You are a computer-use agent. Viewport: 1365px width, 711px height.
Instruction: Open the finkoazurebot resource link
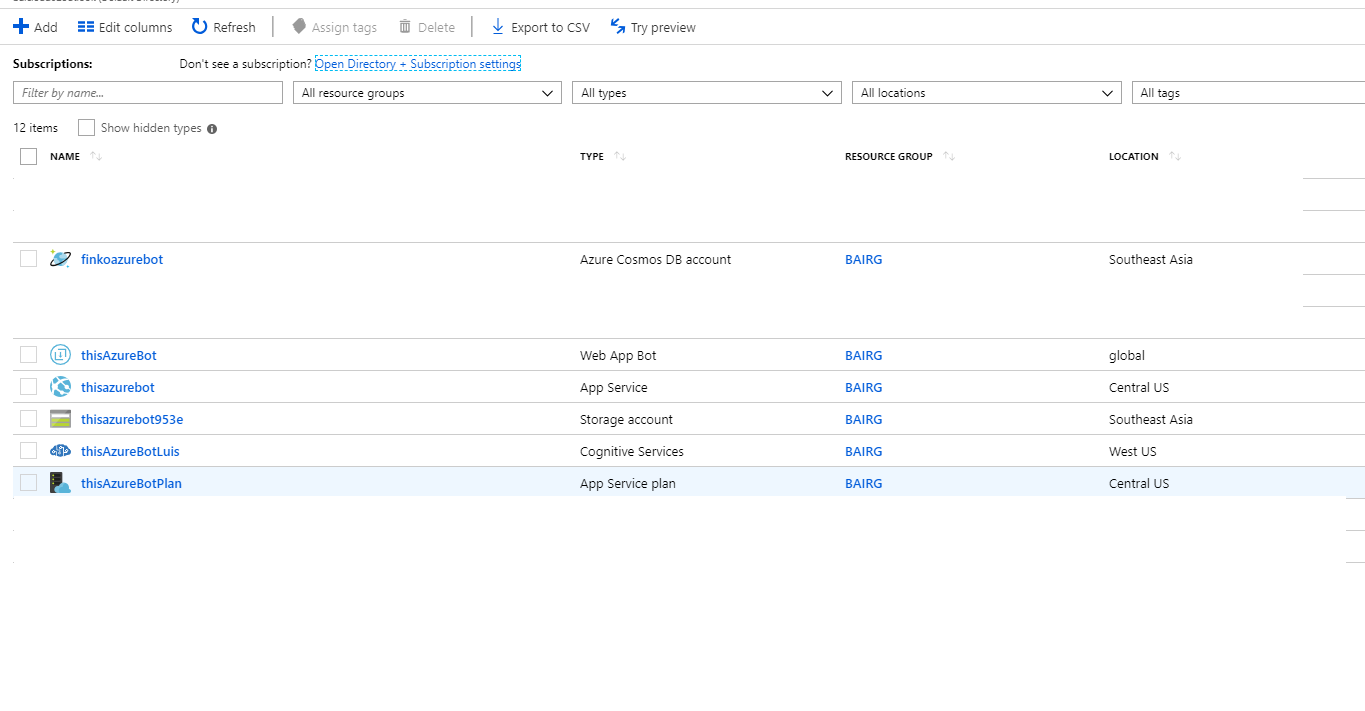coord(122,259)
